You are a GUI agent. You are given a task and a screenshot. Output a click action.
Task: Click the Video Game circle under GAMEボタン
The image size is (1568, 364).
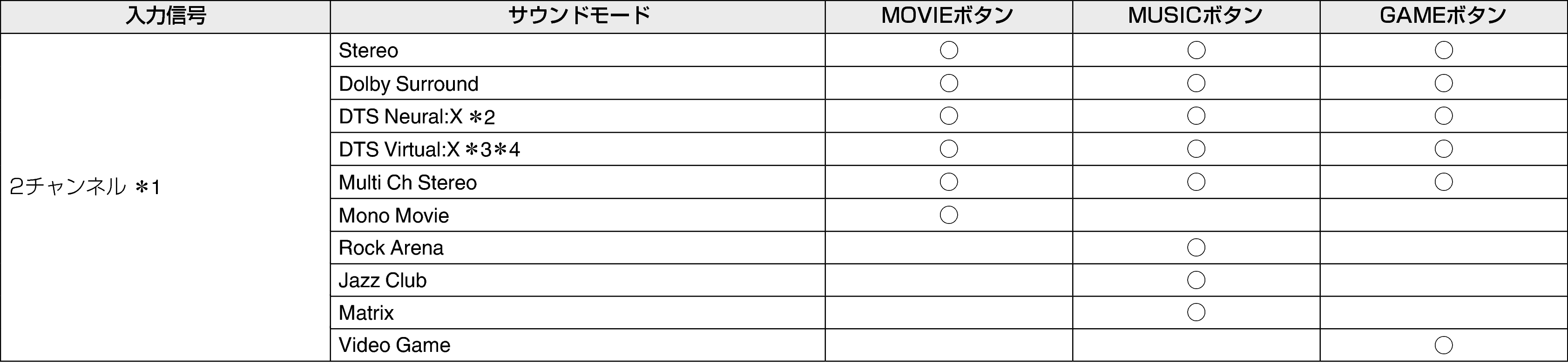(1443, 345)
